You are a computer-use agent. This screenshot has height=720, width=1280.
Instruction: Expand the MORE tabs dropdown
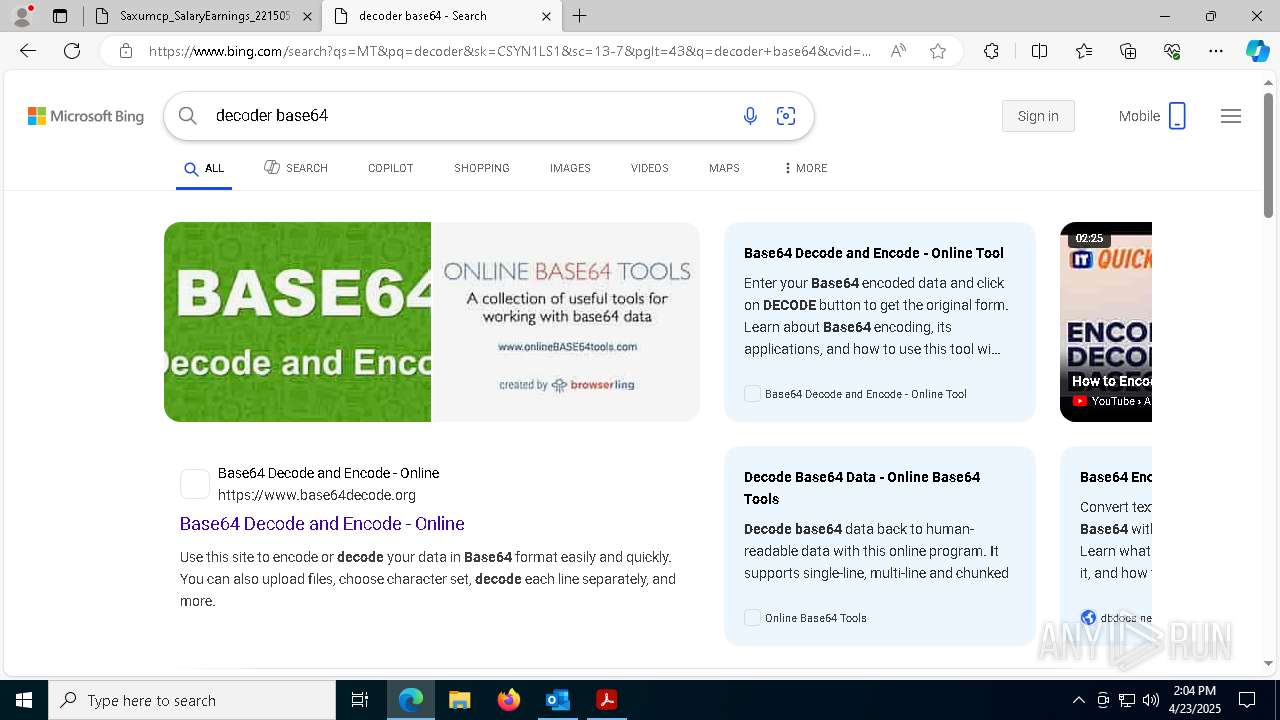pos(805,168)
